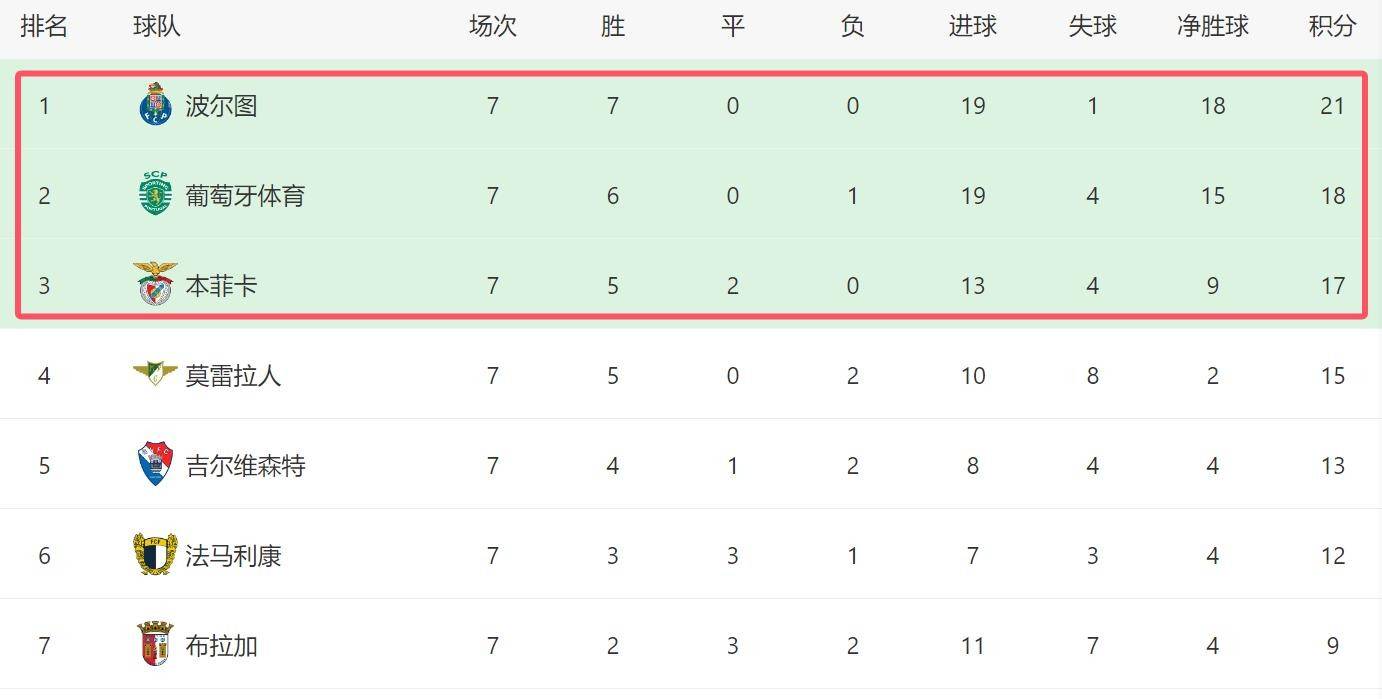This screenshot has width=1382, height=699.
Task: Click the 吉尔维森特 team name
Action: click(x=245, y=466)
